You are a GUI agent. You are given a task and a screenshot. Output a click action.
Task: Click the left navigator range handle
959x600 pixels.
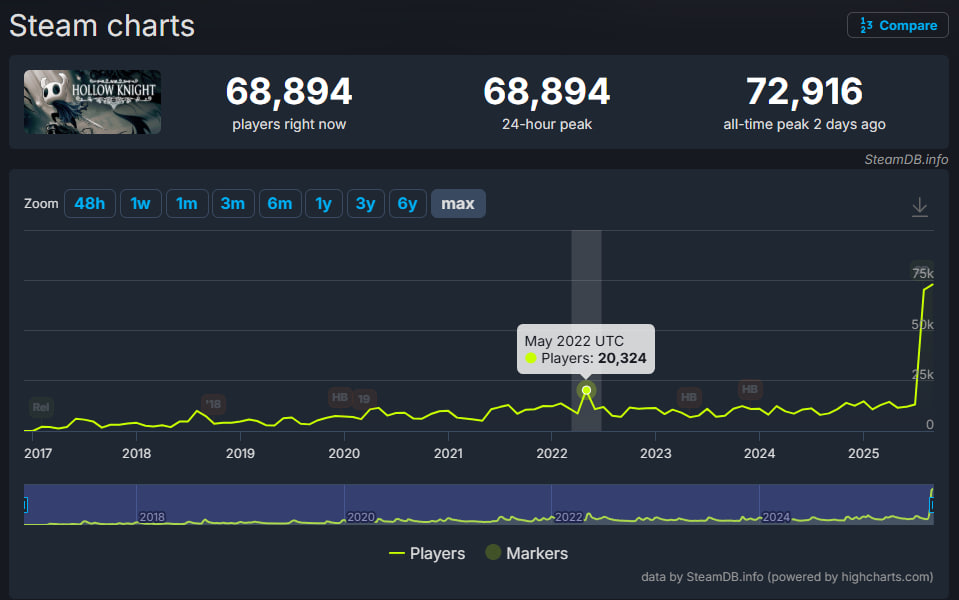tap(25, 505)
